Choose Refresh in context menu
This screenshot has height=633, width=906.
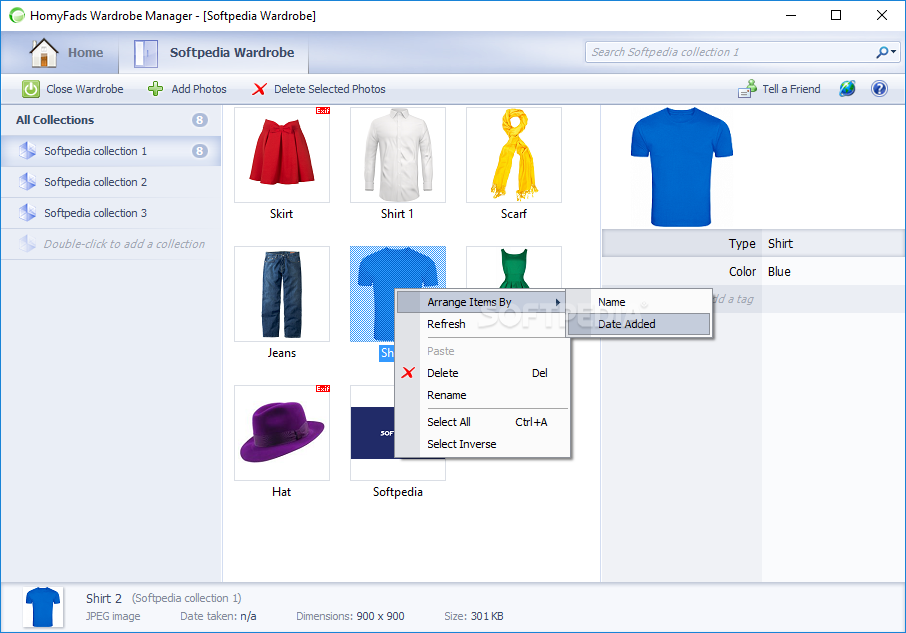tap(482, 324)
